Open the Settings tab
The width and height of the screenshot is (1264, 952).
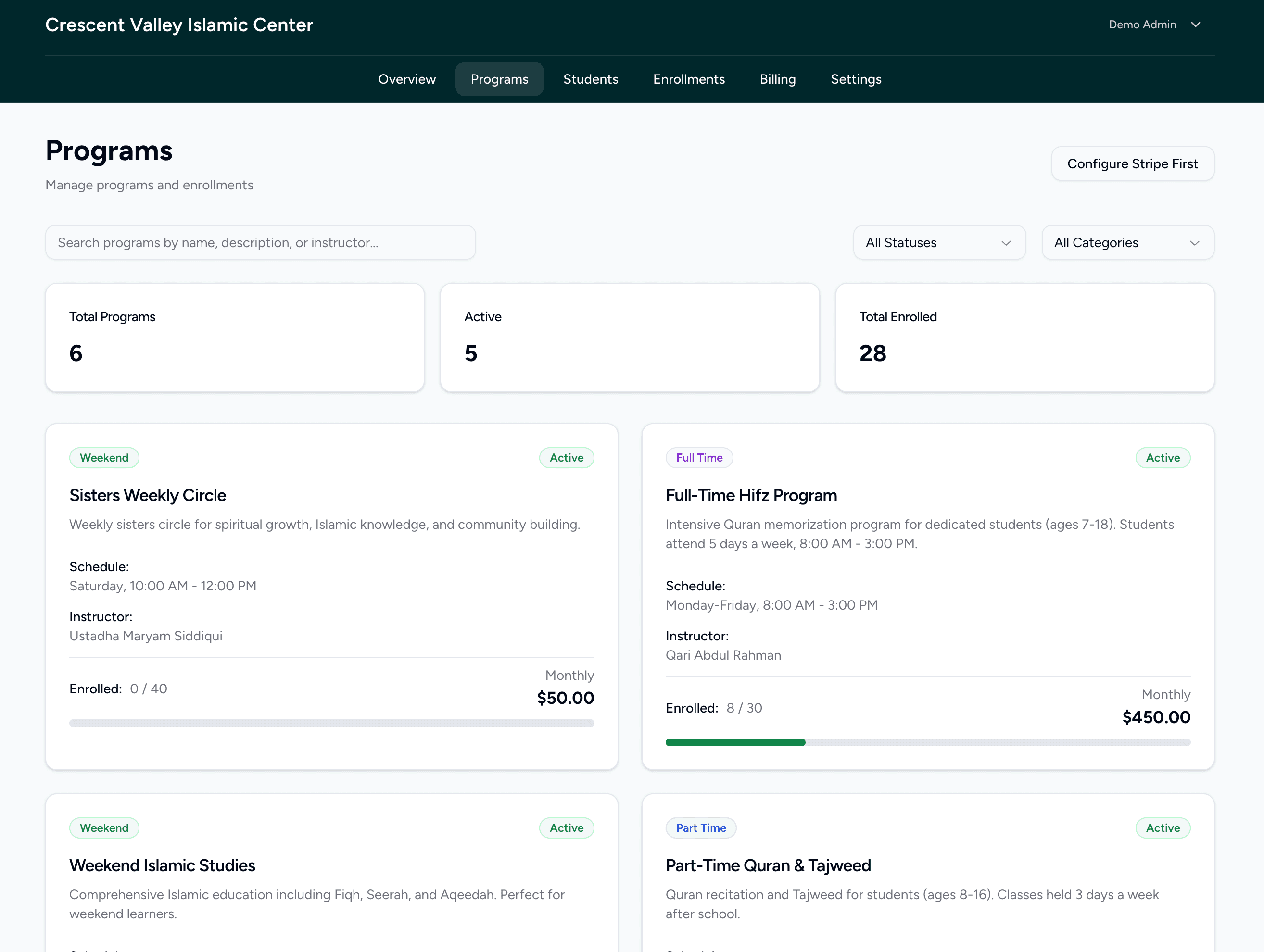(856, 79)
